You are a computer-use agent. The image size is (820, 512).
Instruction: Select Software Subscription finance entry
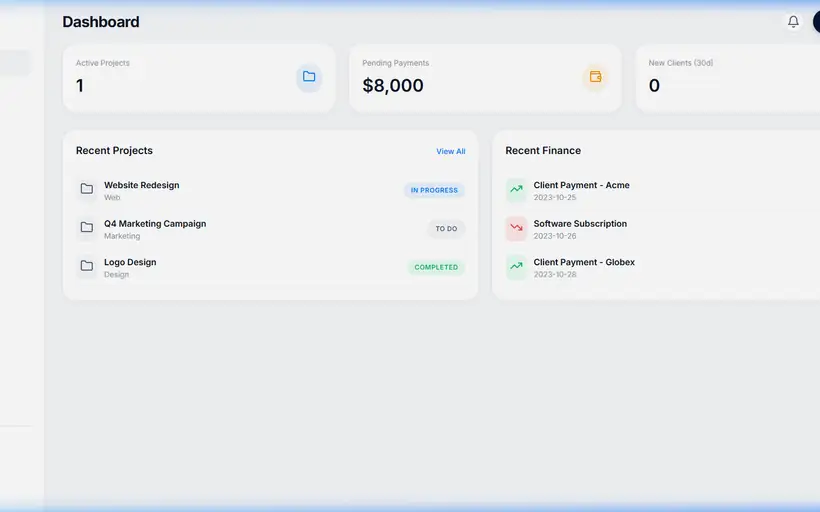pos(580,224)
